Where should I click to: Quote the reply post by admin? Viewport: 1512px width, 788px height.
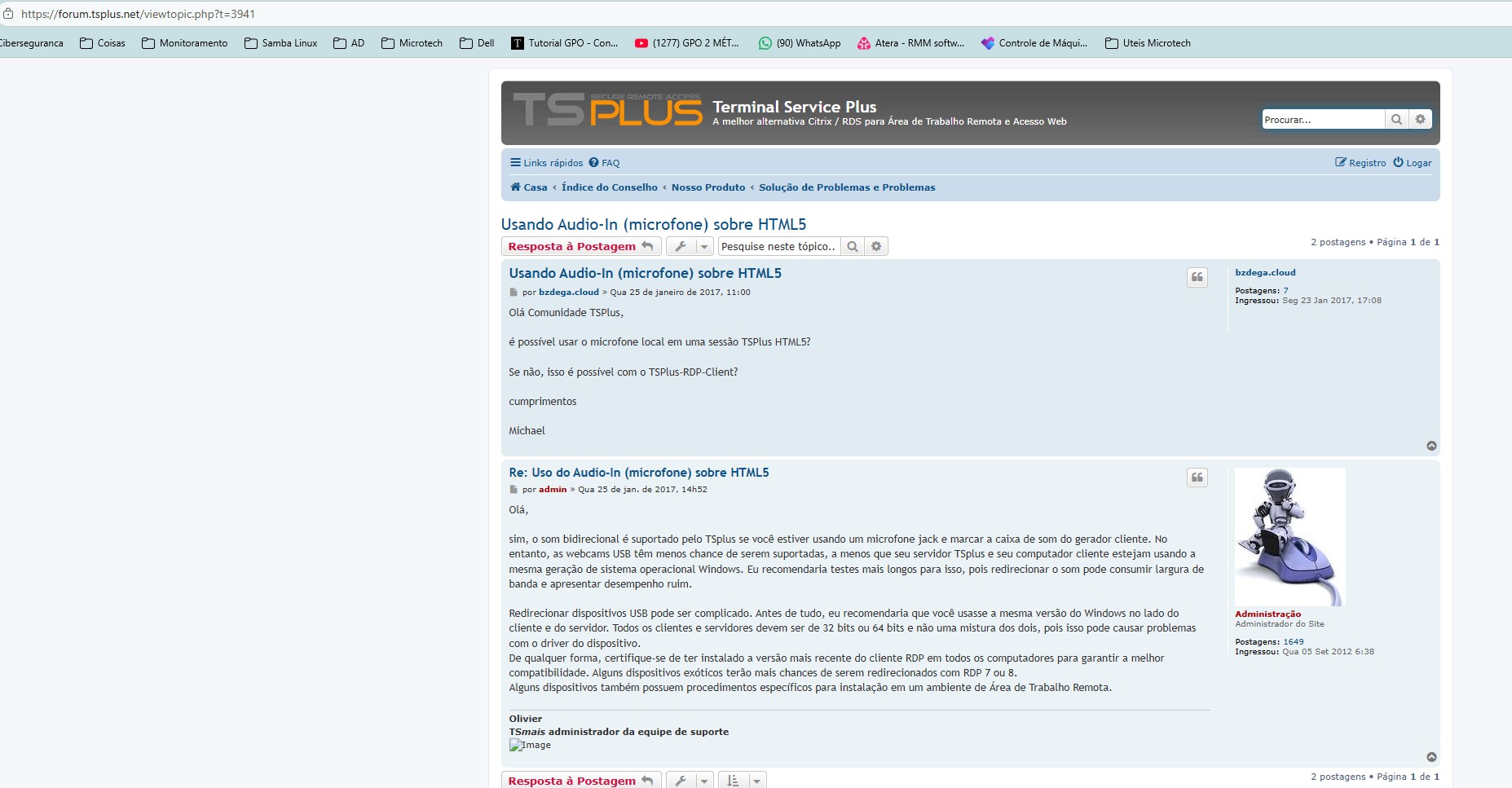tap(1197, 478)
